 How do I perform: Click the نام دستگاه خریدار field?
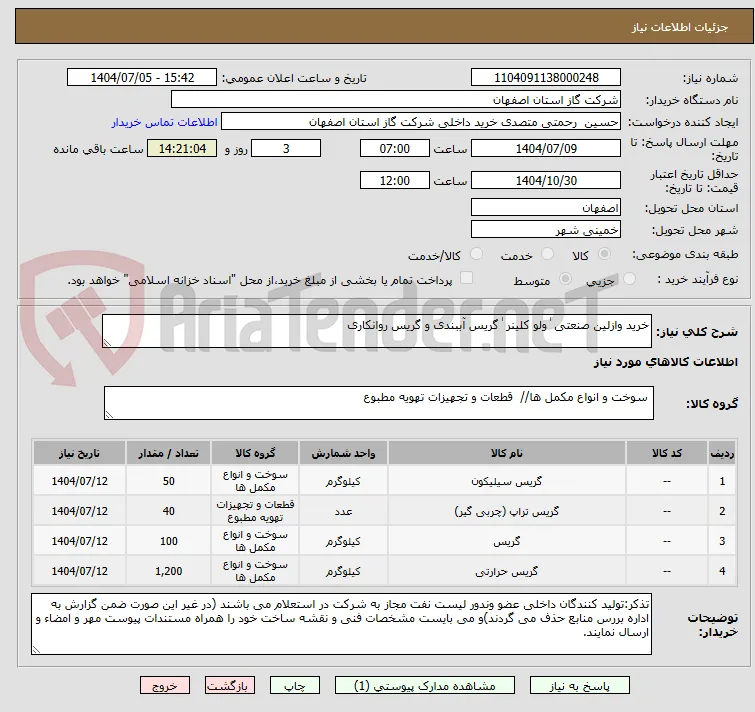[x=396, y=100]
